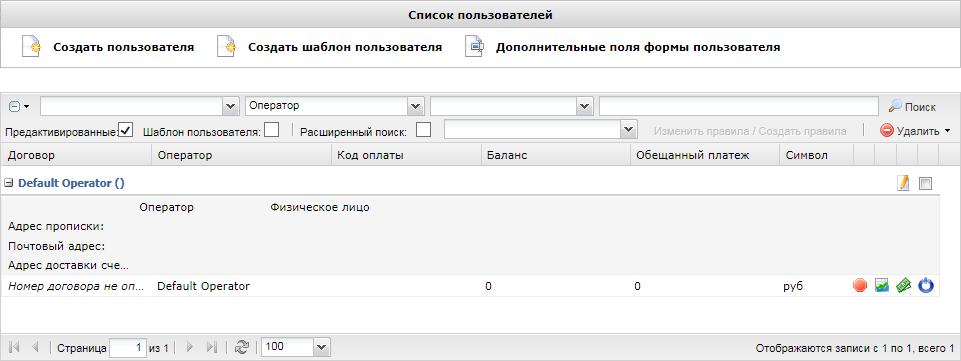
Task: Open Создать шаблон пользователя link
Action: (x=345, y=47)
